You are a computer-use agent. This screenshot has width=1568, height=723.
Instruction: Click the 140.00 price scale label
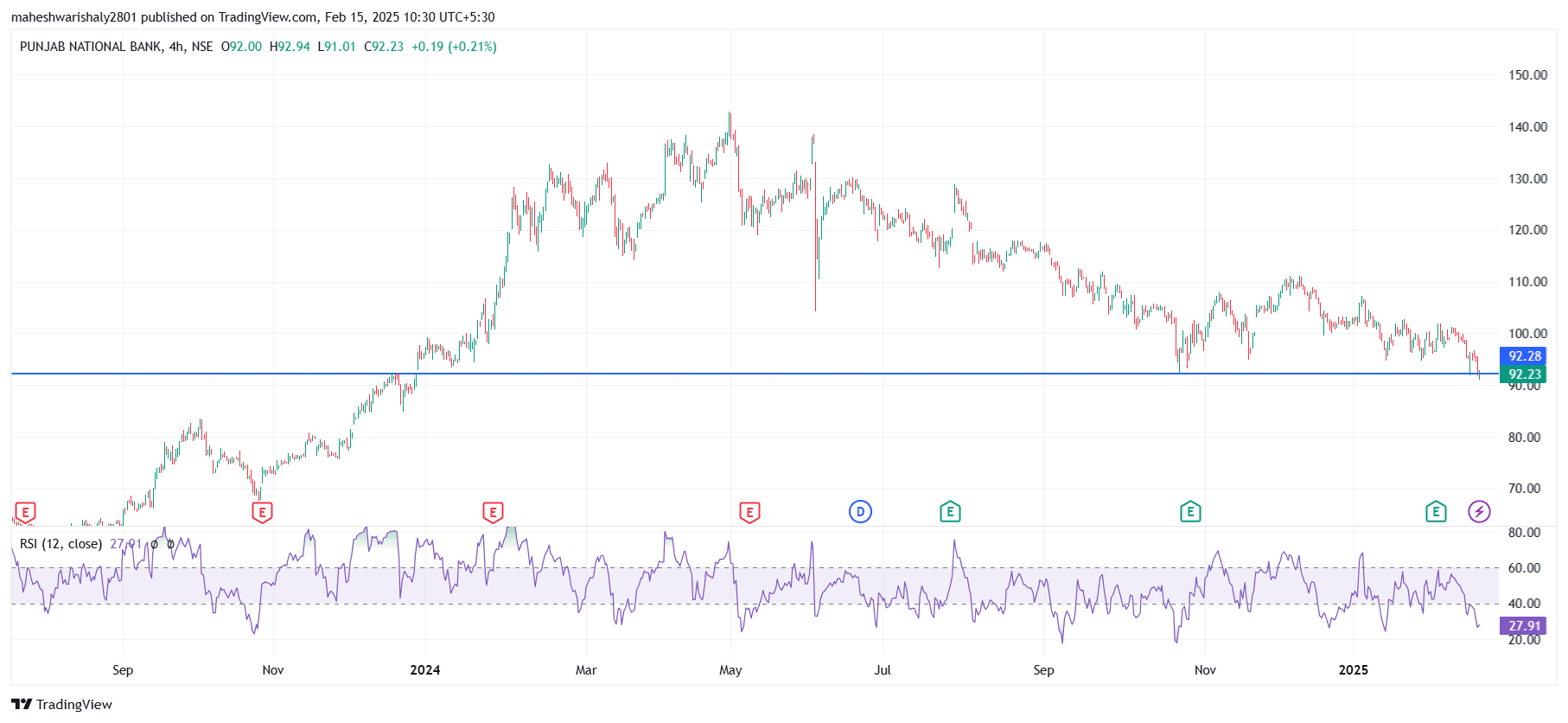pyautogui.click(x=1527, y=127)
